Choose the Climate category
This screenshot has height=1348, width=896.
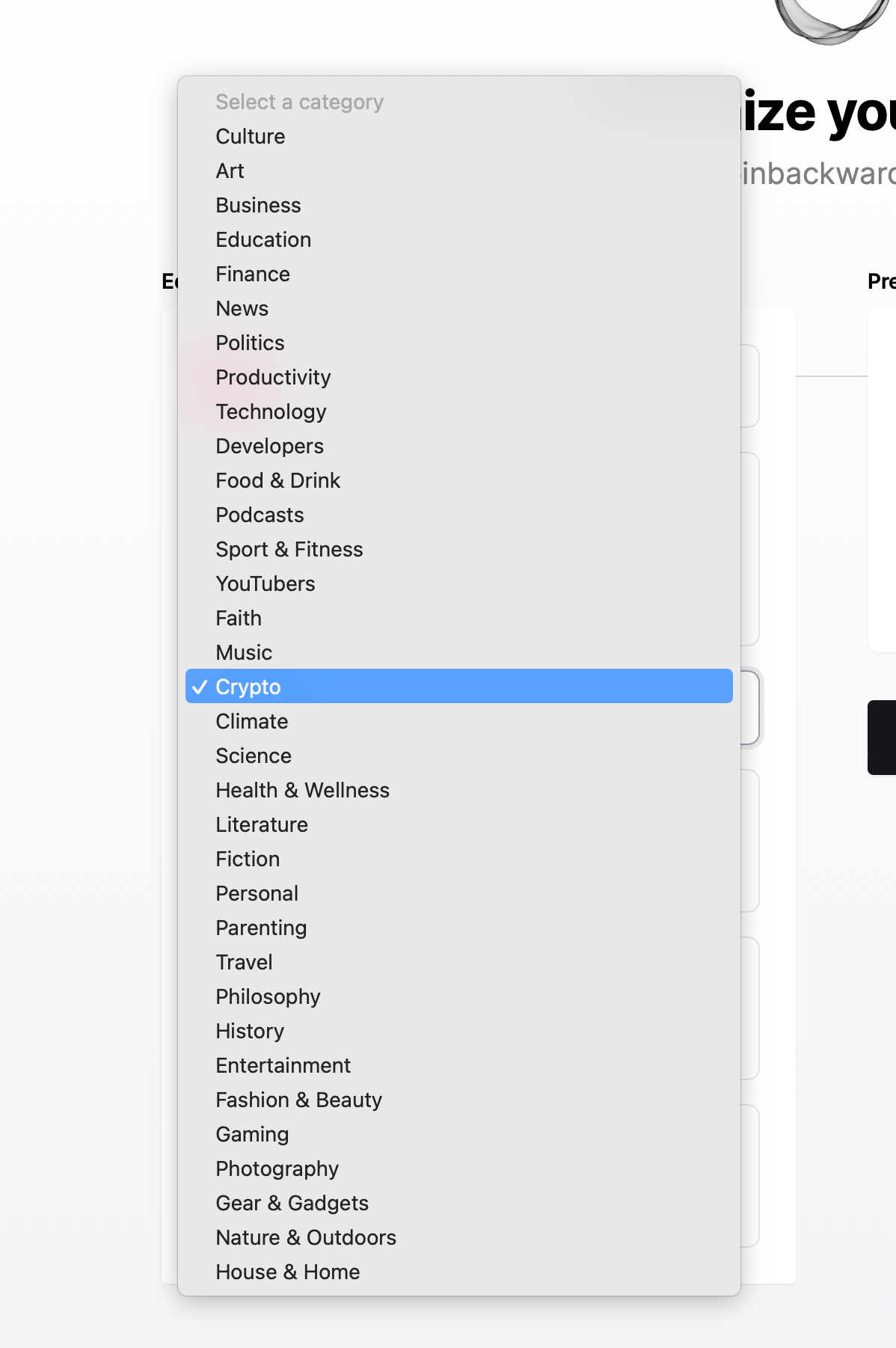click(x=458, y=721)
